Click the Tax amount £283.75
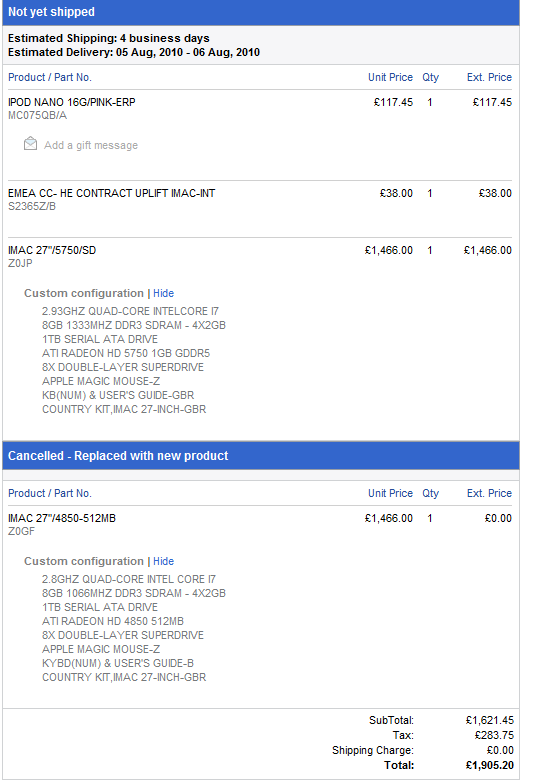 [494, 735]
